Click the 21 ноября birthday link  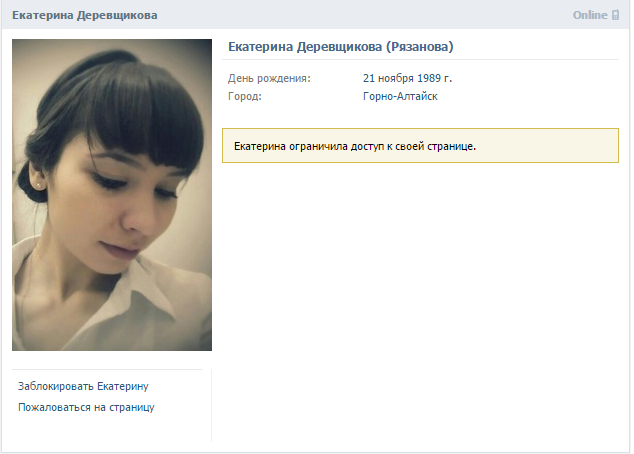tap(389, 78)
